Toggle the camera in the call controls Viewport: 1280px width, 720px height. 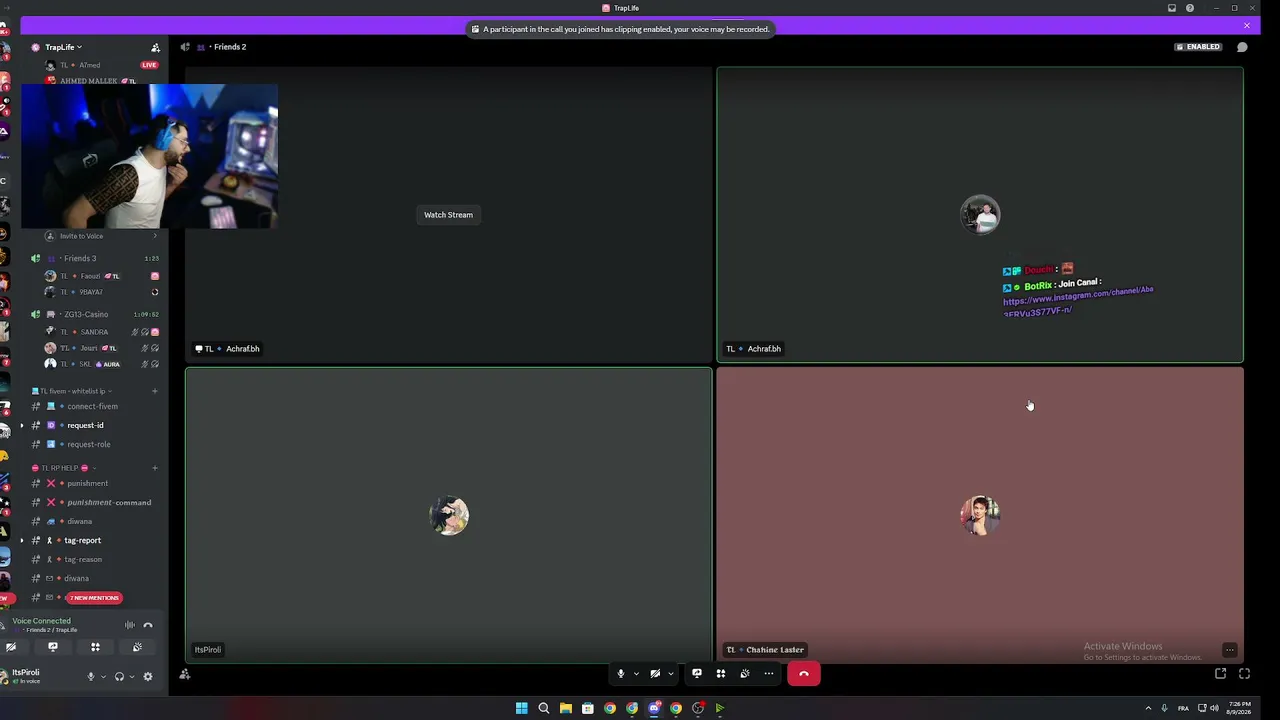point(655,674)
